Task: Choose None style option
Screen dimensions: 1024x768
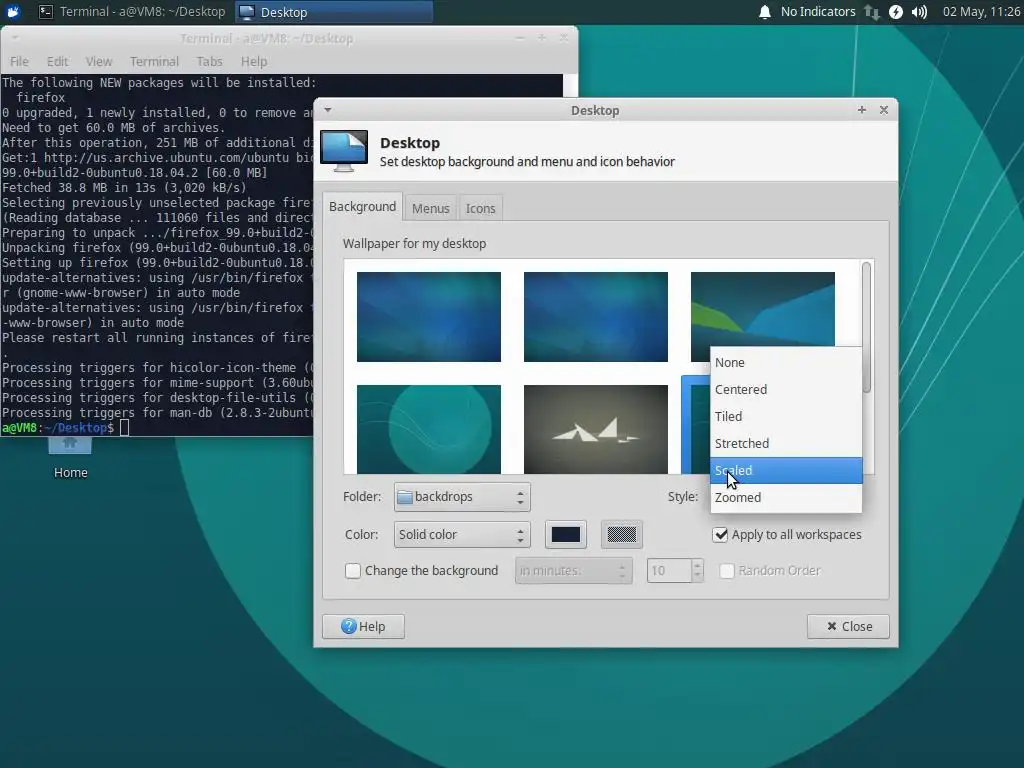Action: (x=786, y=362)
